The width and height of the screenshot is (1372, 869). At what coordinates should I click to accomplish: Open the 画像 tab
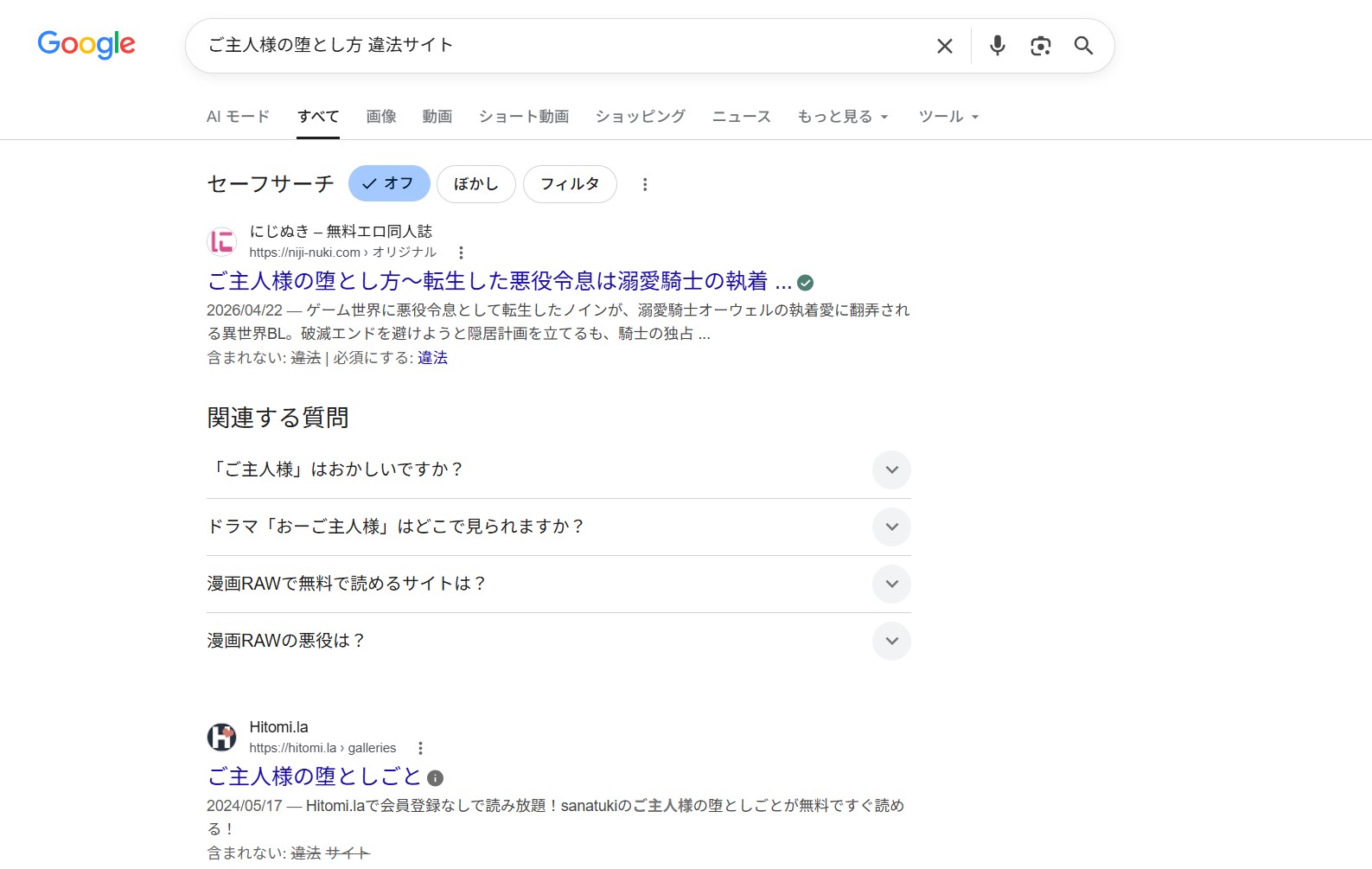[x=381, y=117]
